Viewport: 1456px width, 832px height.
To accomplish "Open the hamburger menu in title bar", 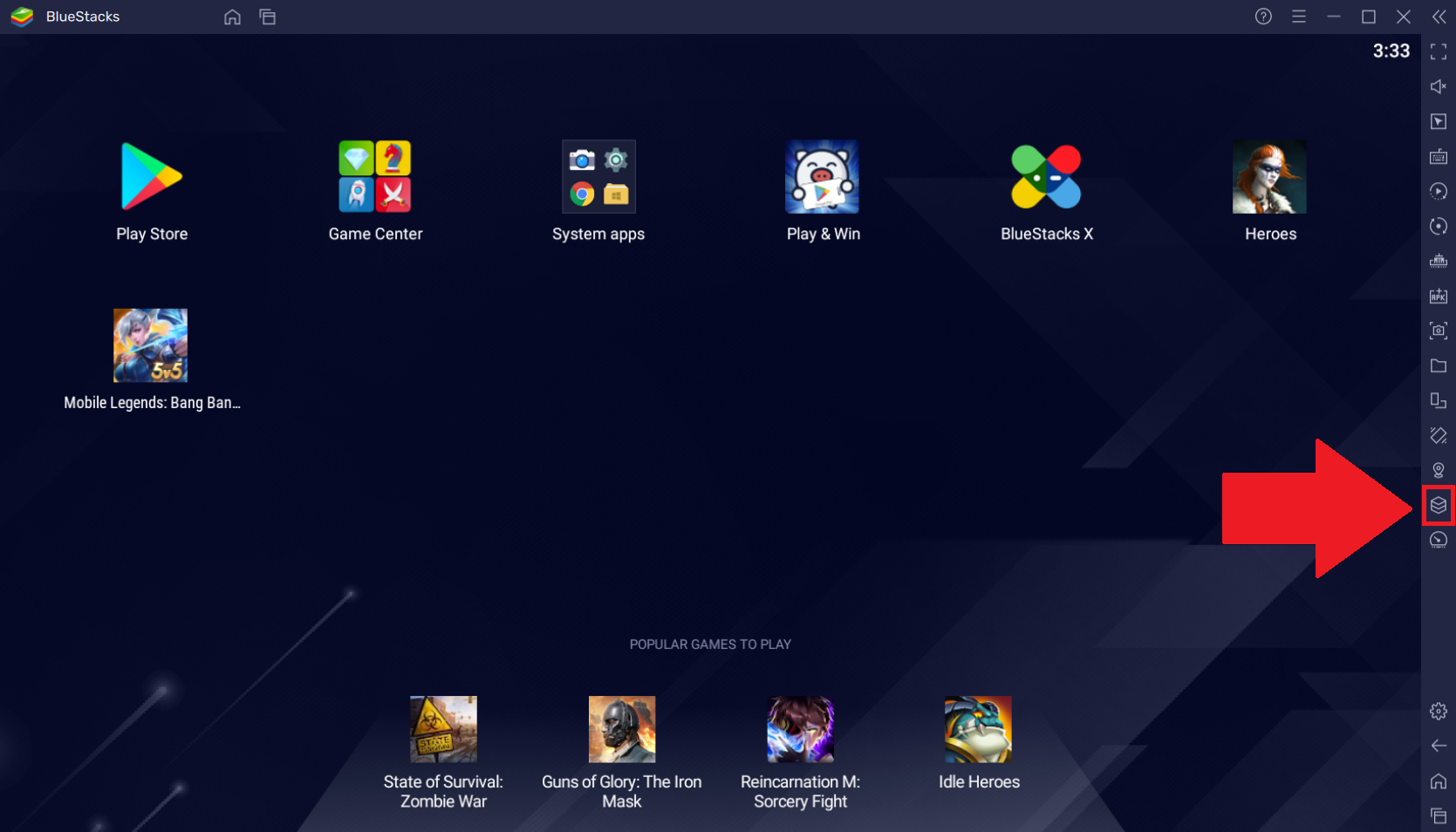I will 1299,17.
